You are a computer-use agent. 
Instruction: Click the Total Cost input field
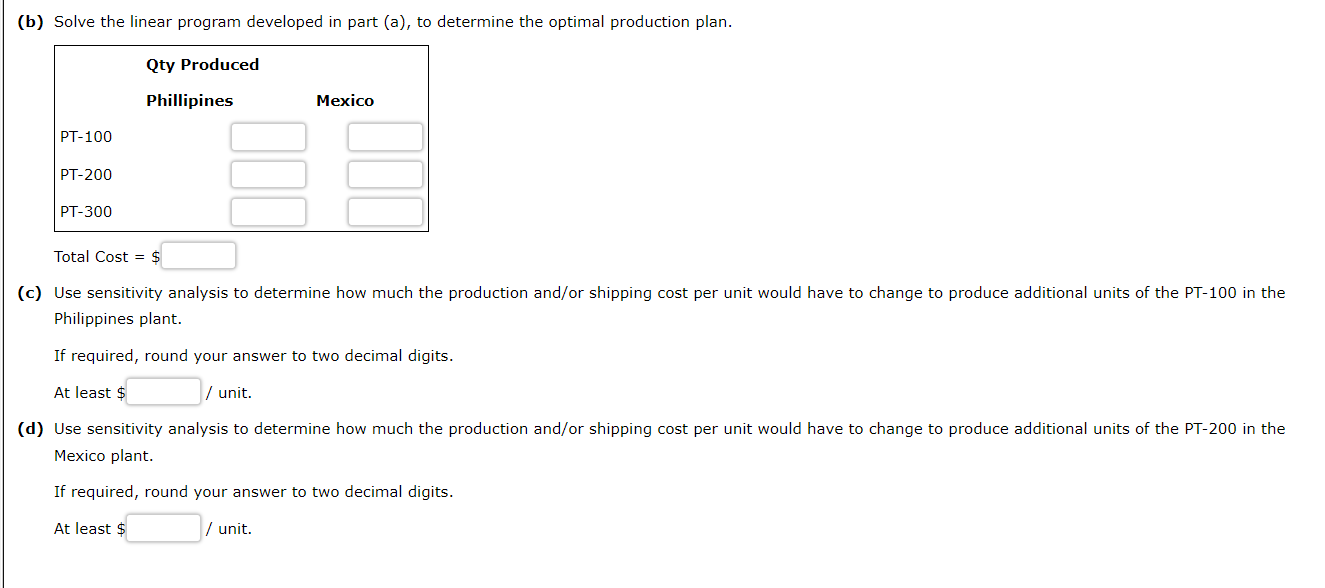(x=198, y=255)
